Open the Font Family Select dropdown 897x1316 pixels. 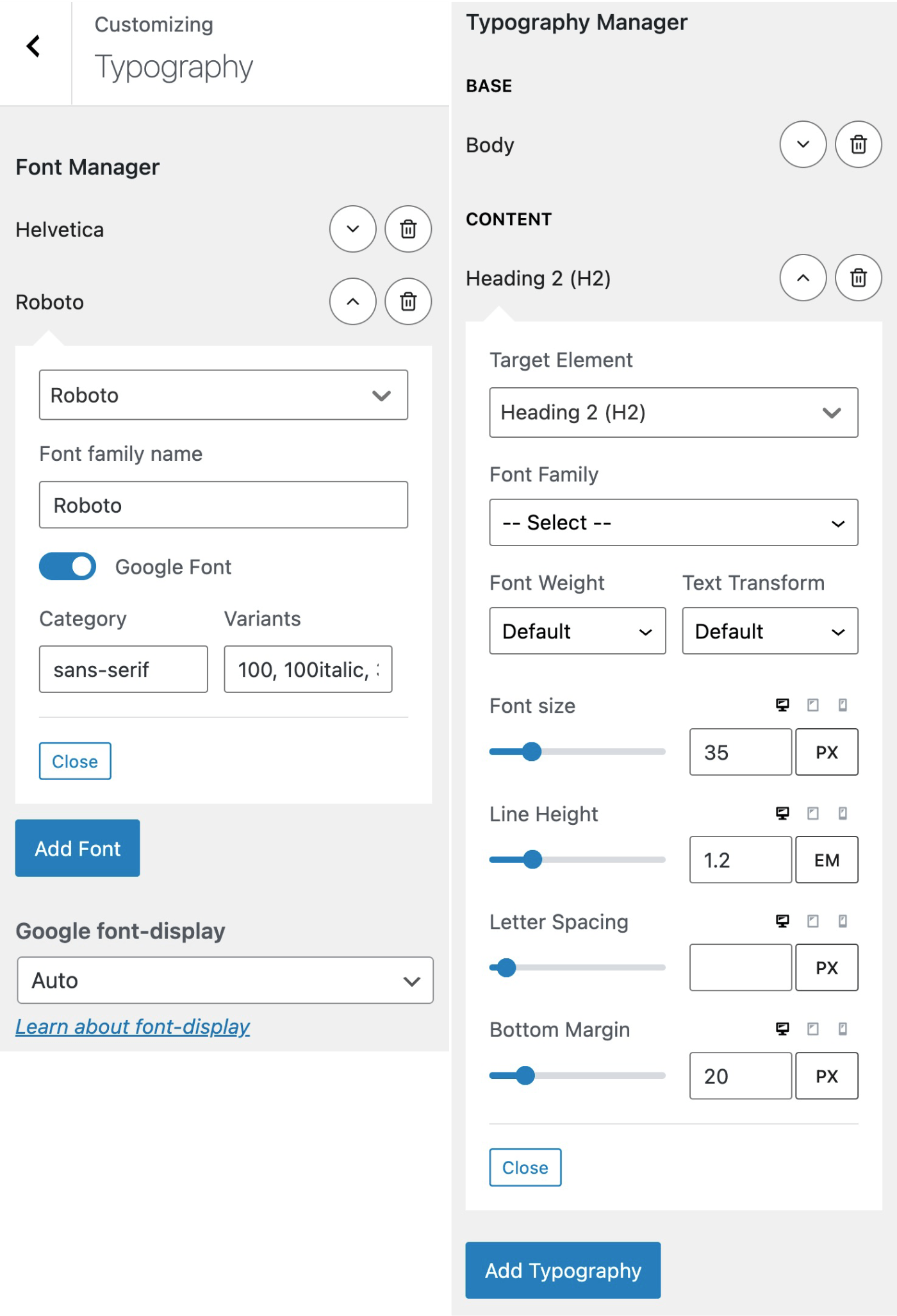673,522
